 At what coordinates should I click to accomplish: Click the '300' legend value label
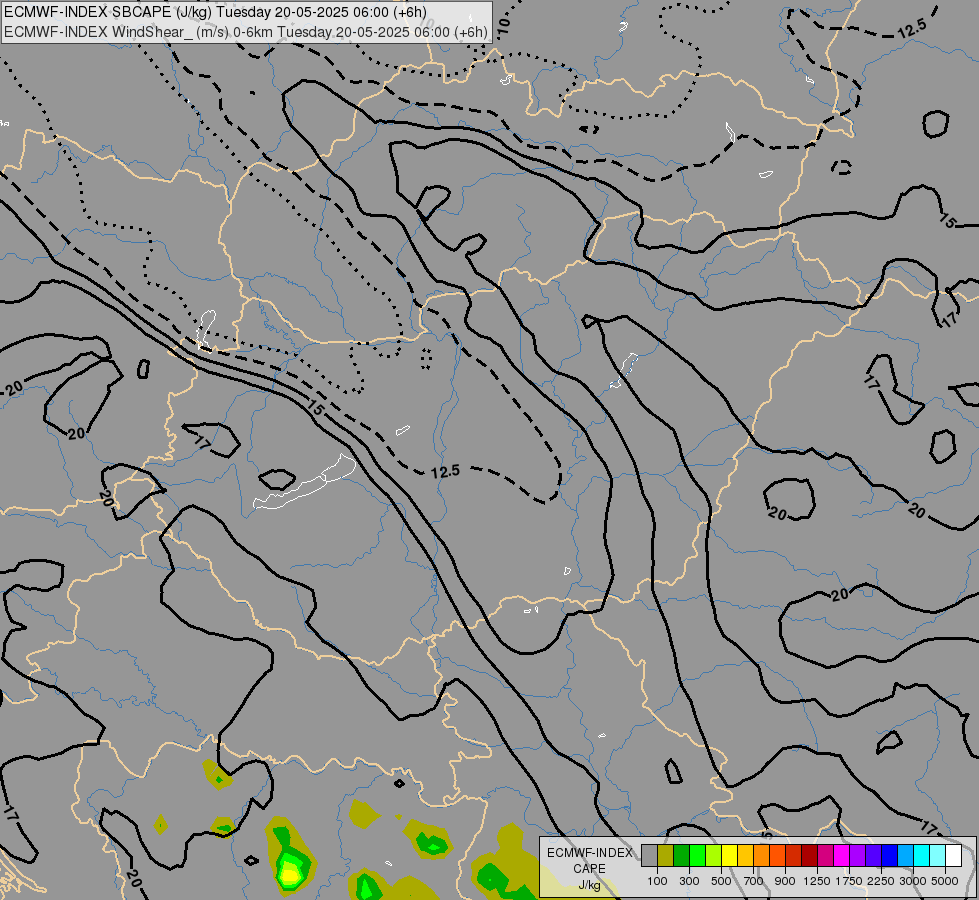[689, 881]
